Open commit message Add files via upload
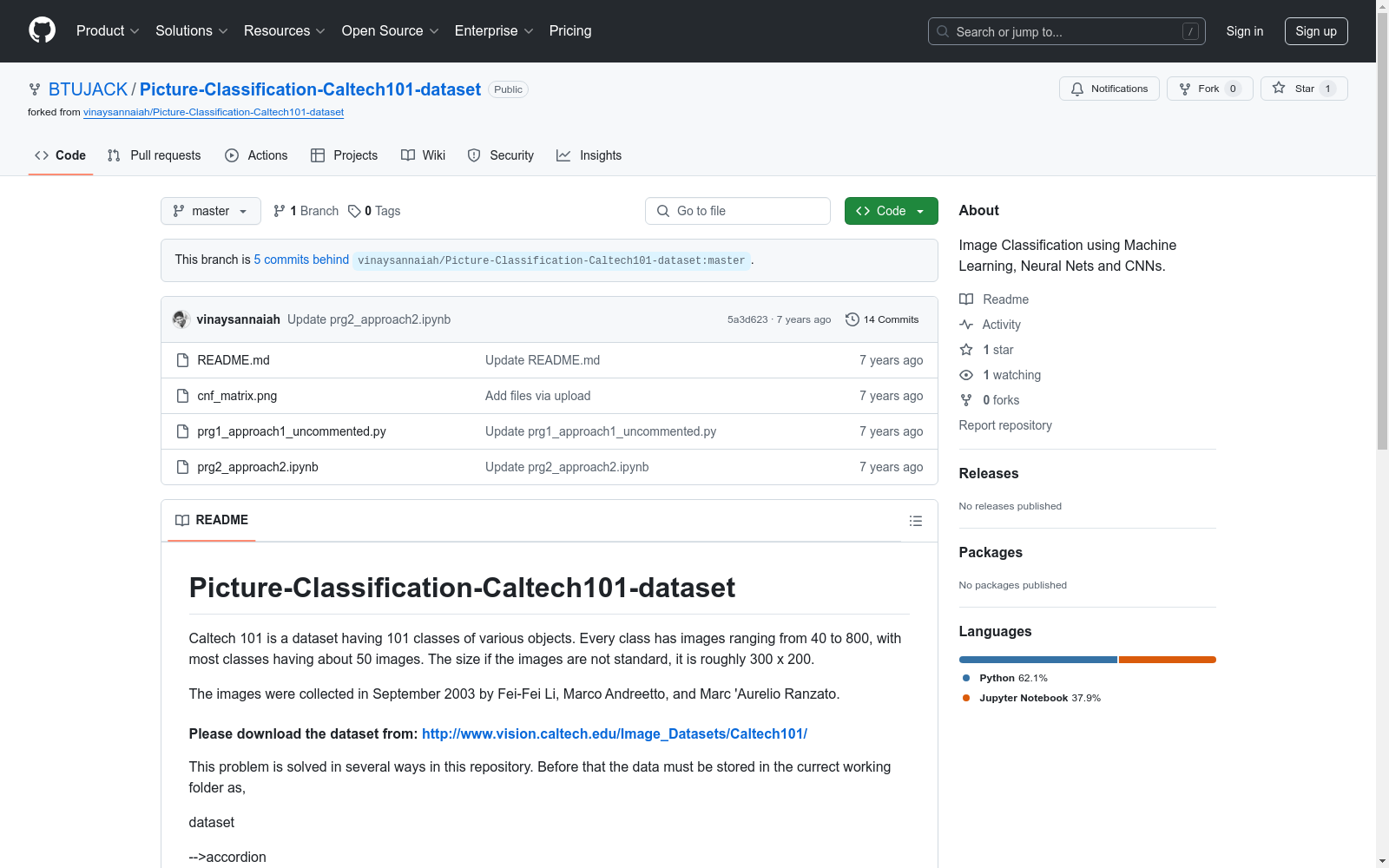 [538, 396]
